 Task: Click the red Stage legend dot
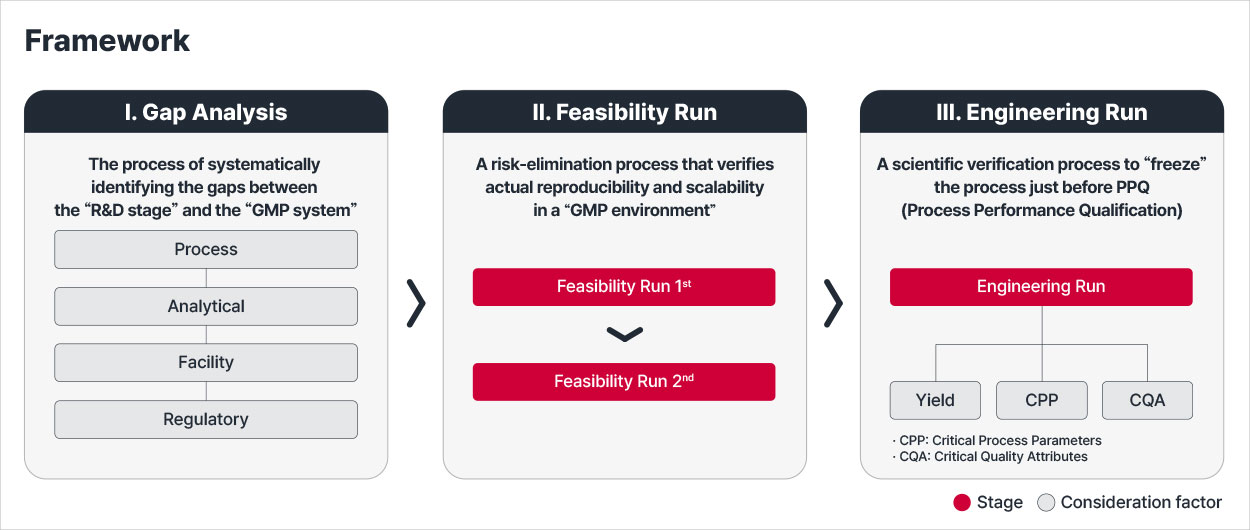pyautogui.click(x=962, y=503)
